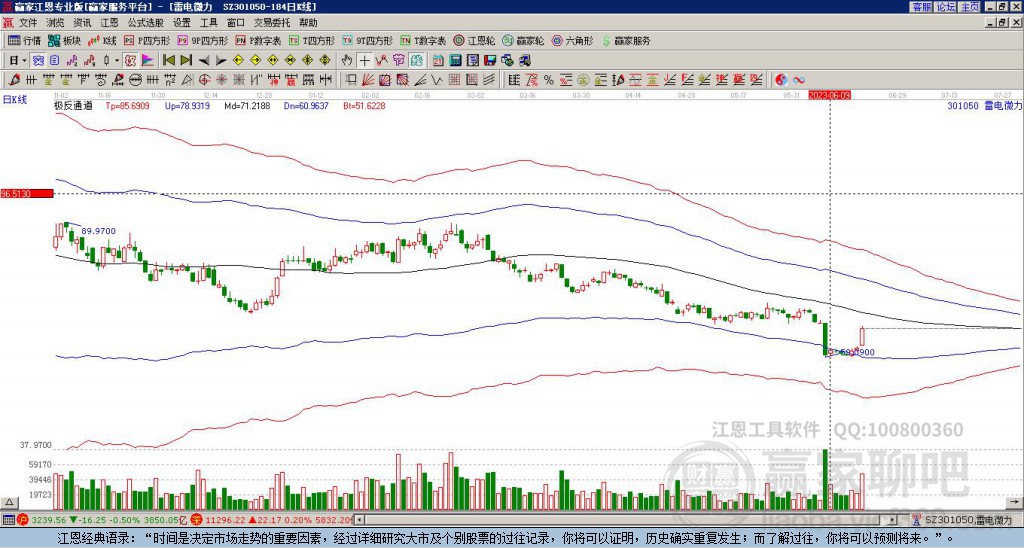1024x548 pixels.
Task: Jump to first bar with green skip-back icon
Action: click(x=168, y=61)
